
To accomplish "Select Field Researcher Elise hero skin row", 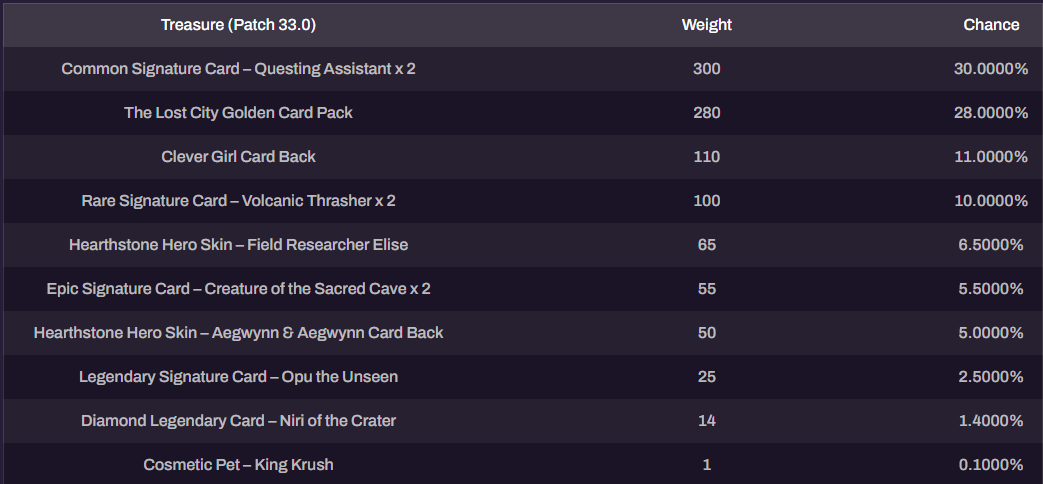I will point(522,245).
